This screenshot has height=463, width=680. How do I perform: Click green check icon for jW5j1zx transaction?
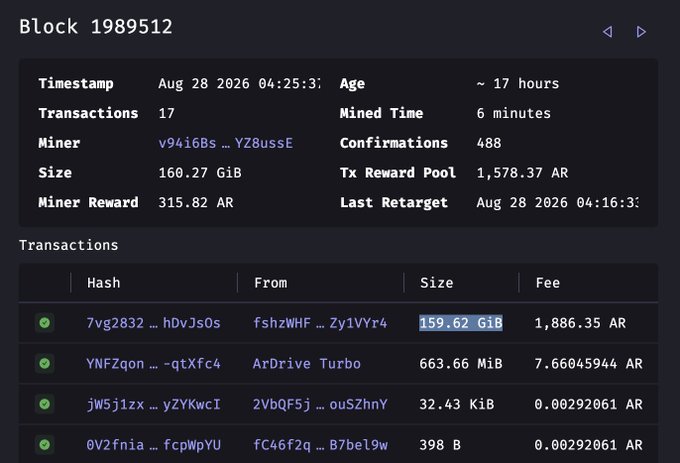click(45, 404)
